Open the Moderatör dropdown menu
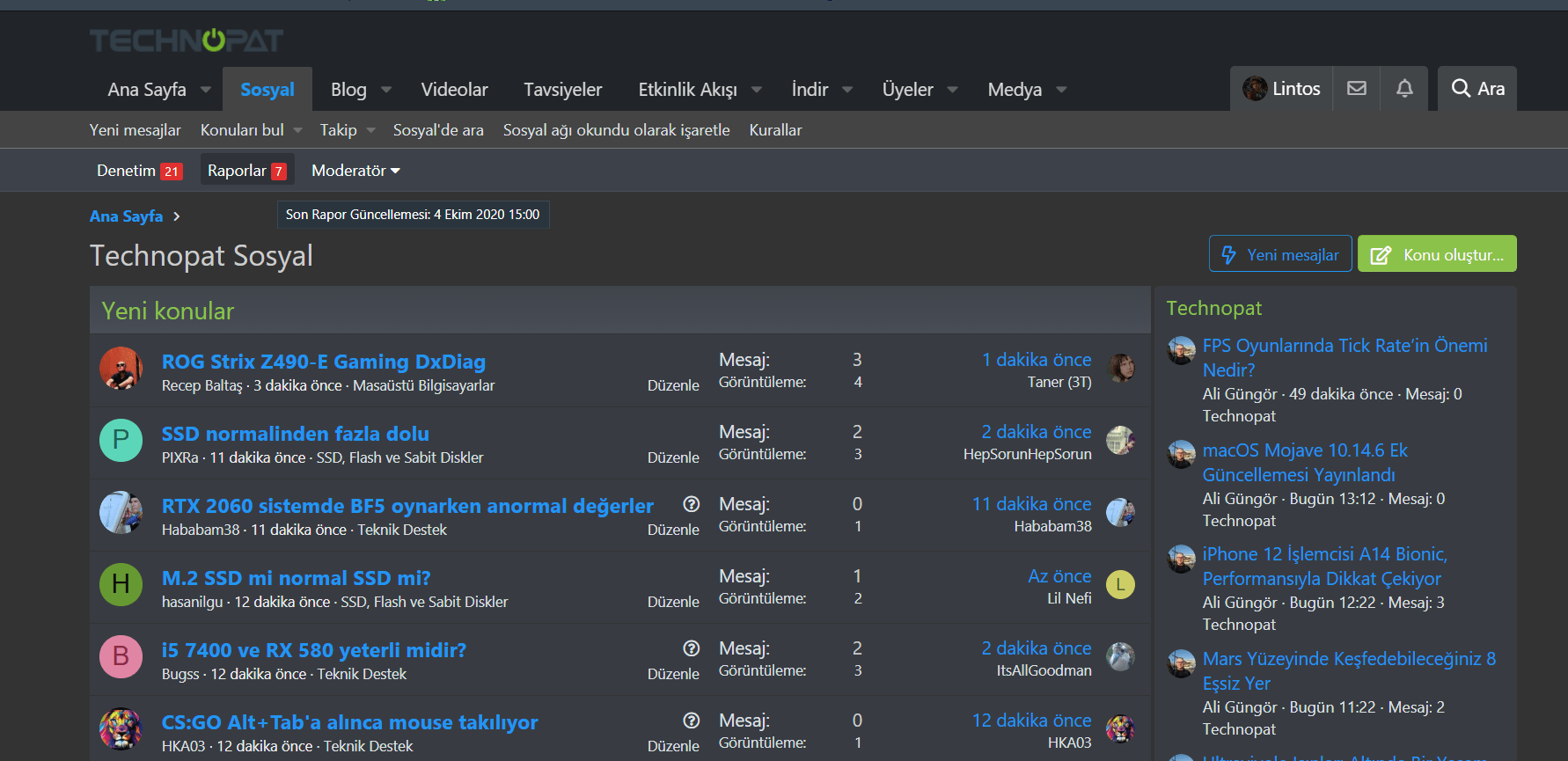Screen dimensions: 1568x761 (x=355, y=171)
